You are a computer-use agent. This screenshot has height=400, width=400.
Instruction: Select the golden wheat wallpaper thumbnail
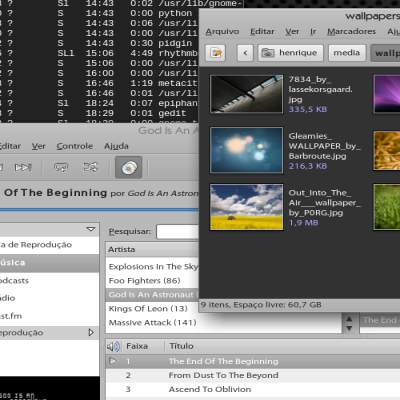coord(387,150)
